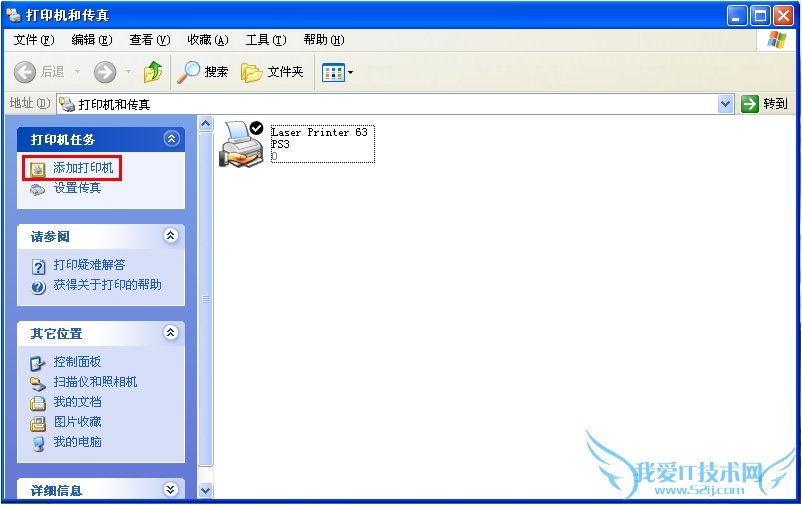Click the Go (转到) button
This screenshot has height=505, width=802.
point(765,104)
